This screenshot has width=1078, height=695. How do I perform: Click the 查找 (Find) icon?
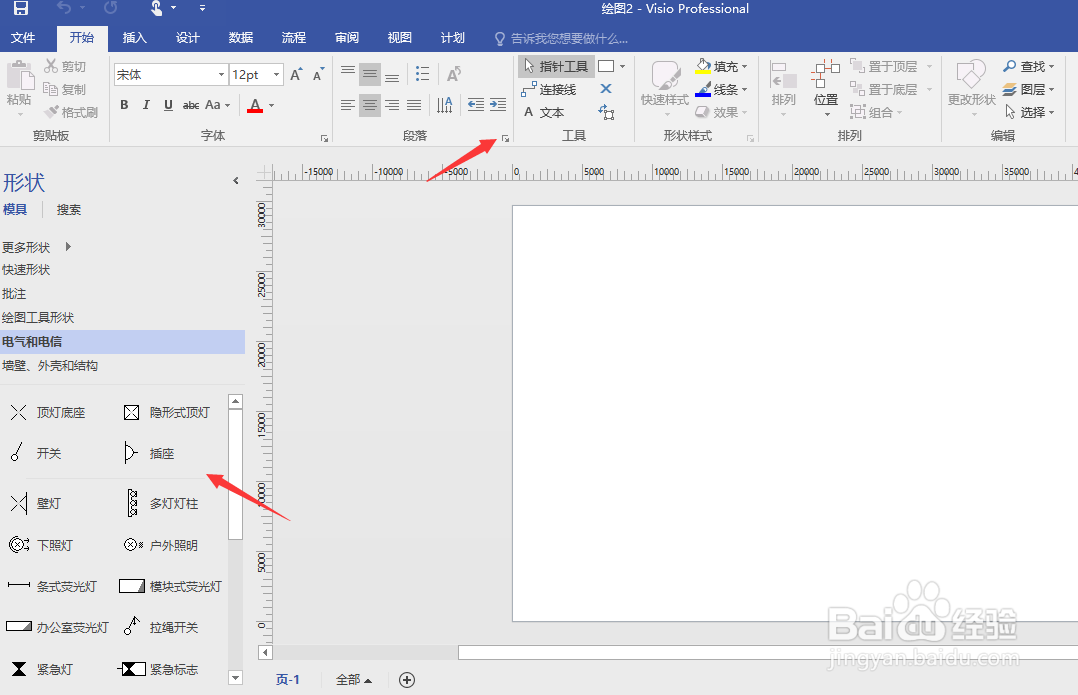click(1028, 66)
